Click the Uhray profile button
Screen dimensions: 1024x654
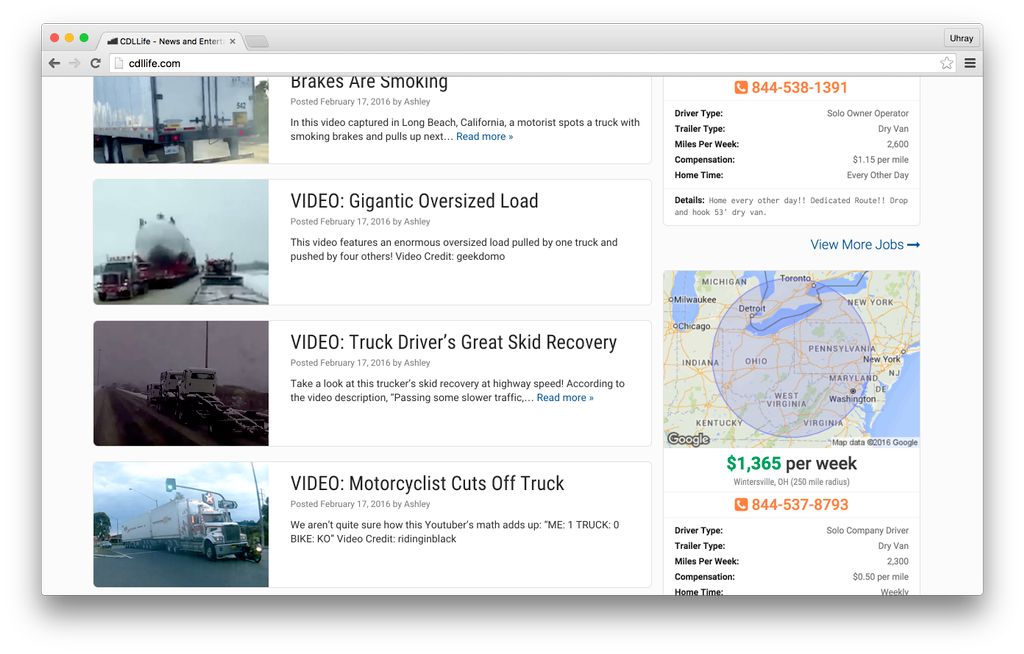[x=961, y=39]
